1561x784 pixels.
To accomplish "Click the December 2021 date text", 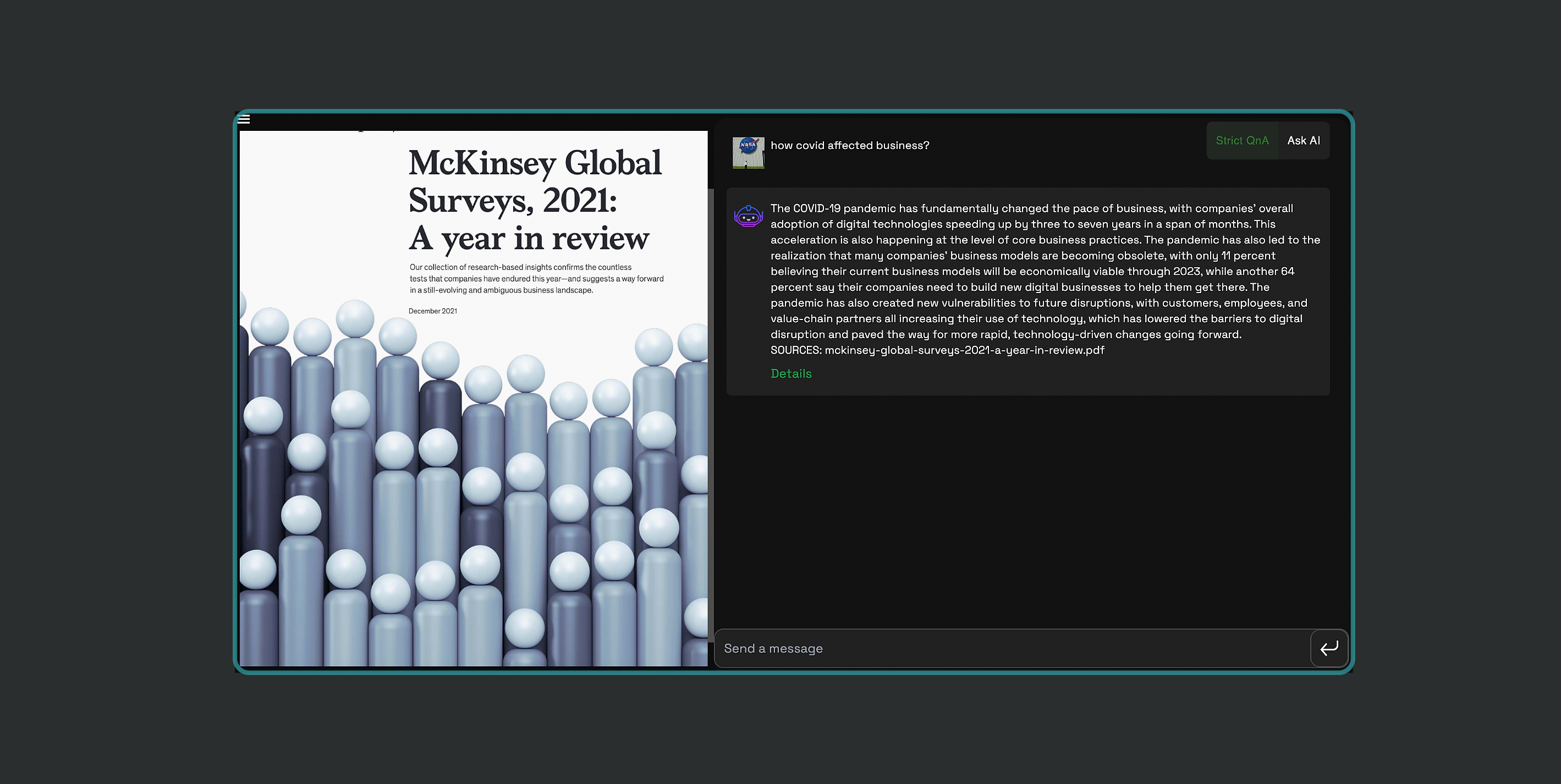I will [x=433, y=311].
